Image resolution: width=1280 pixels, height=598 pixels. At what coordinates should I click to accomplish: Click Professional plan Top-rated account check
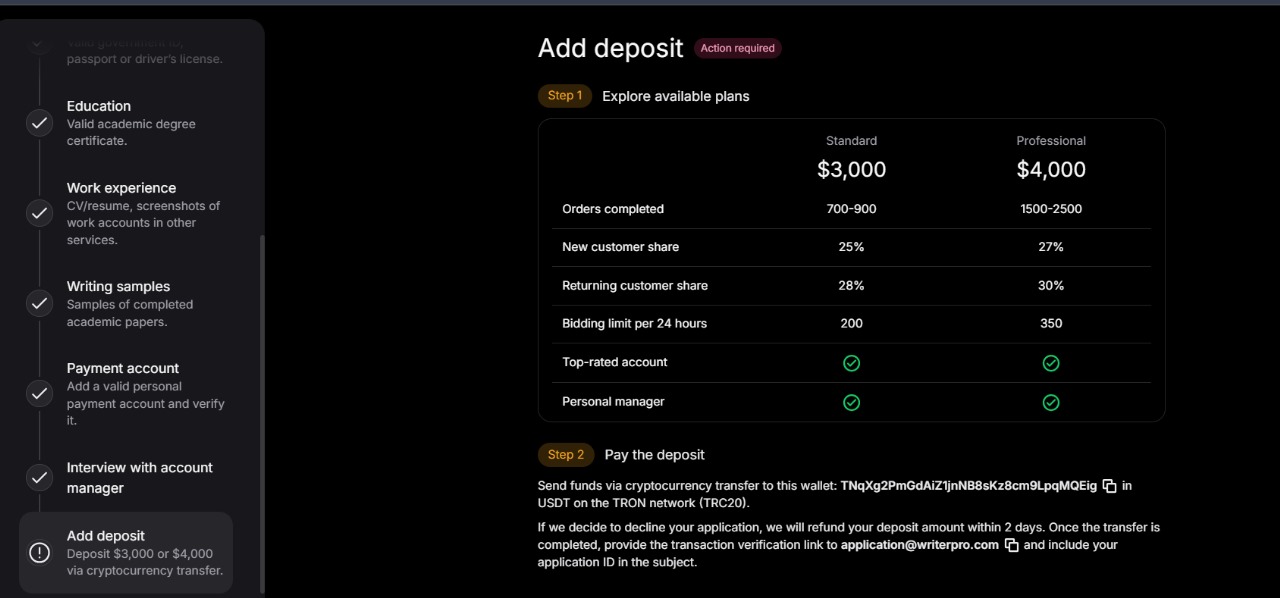pyautogui.click(x=1051, y=363)
